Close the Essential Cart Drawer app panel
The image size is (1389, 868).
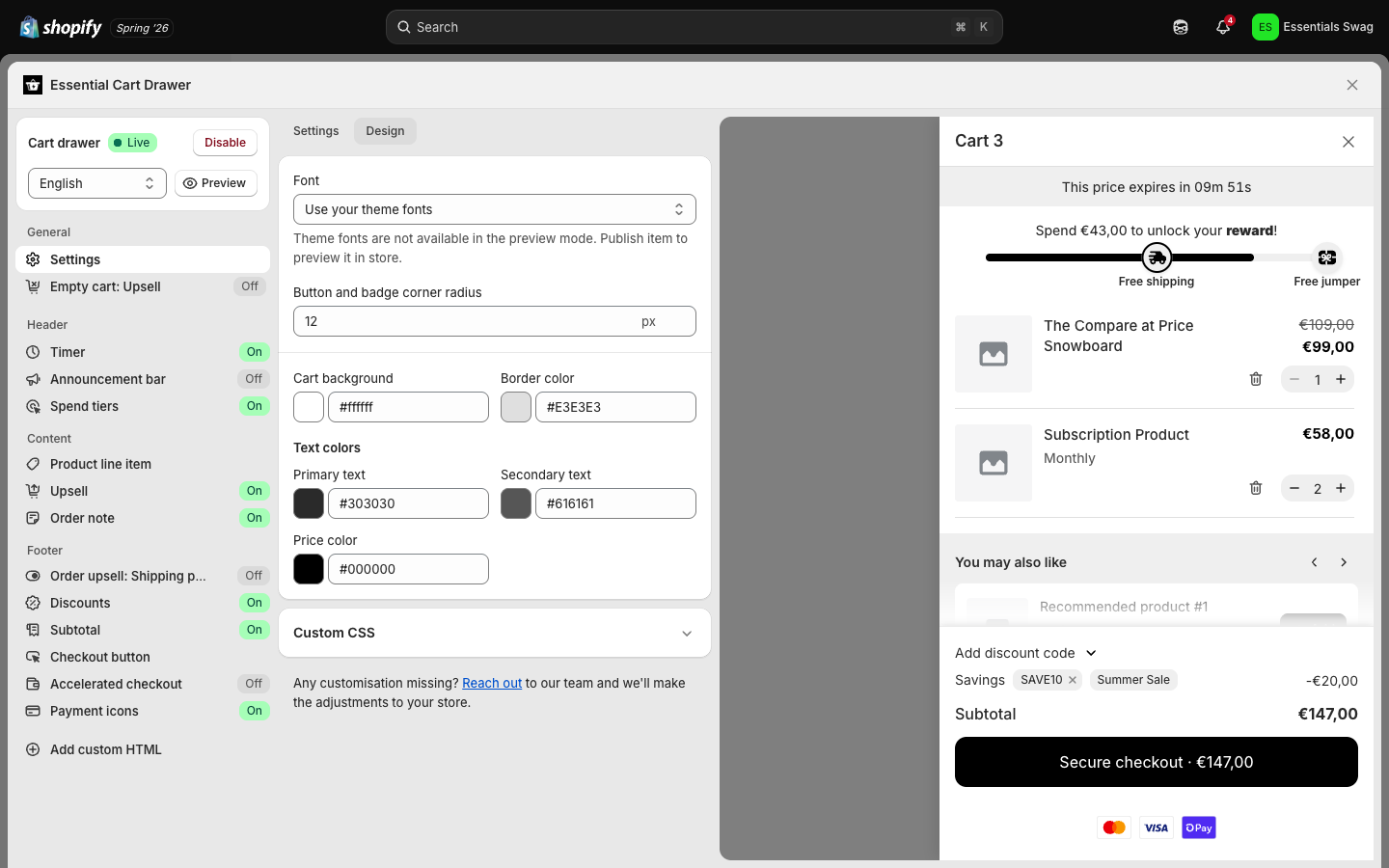click(x=1352, y=85)
